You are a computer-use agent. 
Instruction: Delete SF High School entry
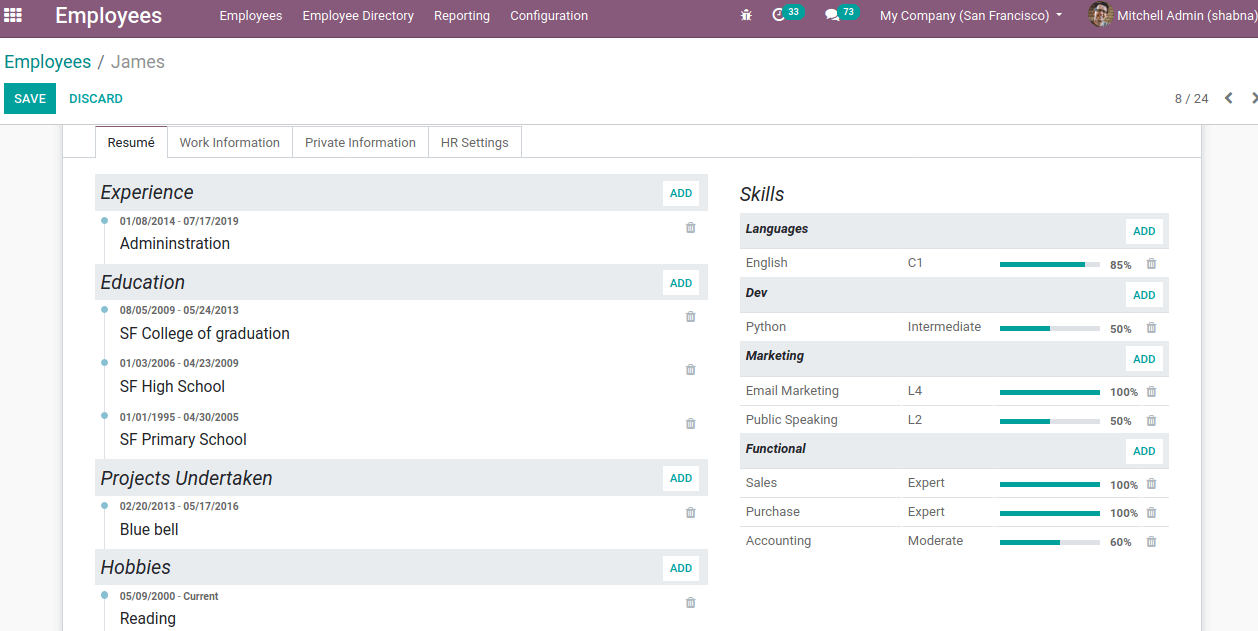pyautogui.click(x=690, y=370)
